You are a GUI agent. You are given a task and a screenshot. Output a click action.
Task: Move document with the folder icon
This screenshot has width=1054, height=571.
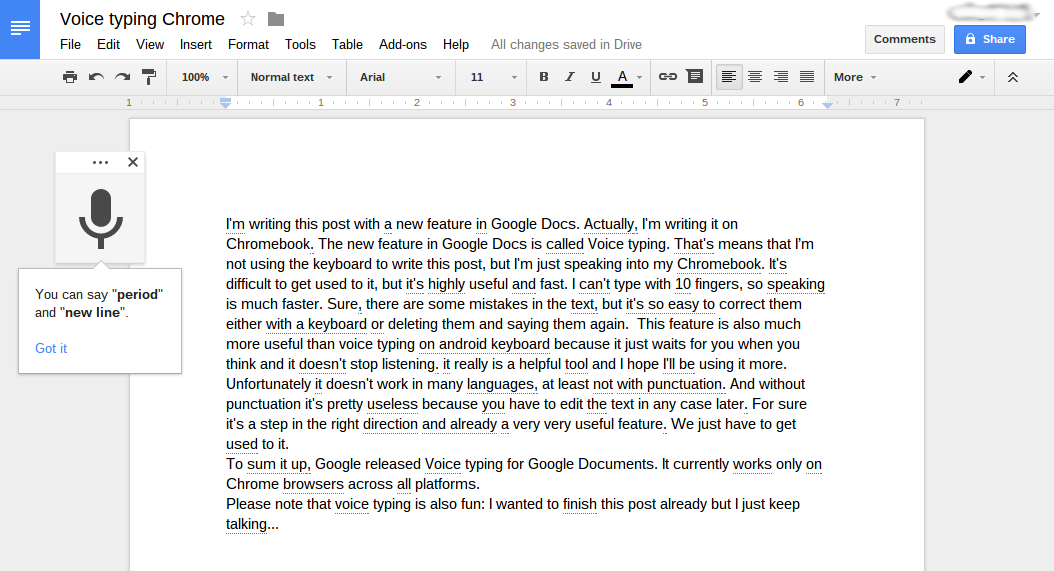(276, 19)
